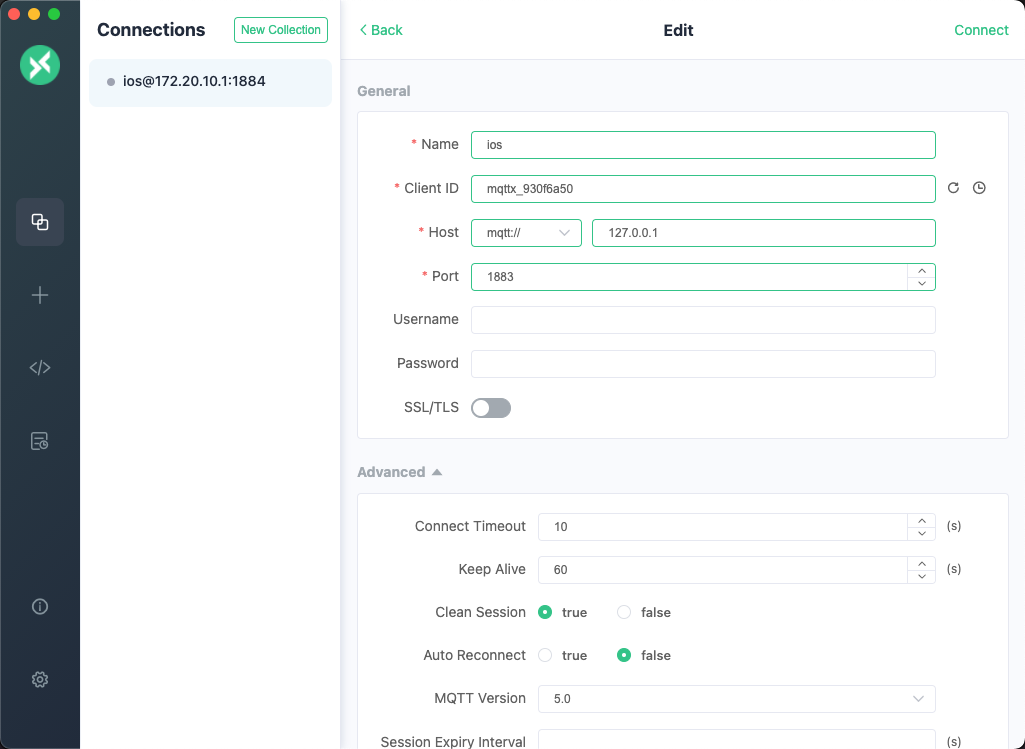Image resolution: width=1025 pixels, height=749 pixels.
Task: Decrease Connect Timeout with down arrow
Action: (x=922, y=534)
